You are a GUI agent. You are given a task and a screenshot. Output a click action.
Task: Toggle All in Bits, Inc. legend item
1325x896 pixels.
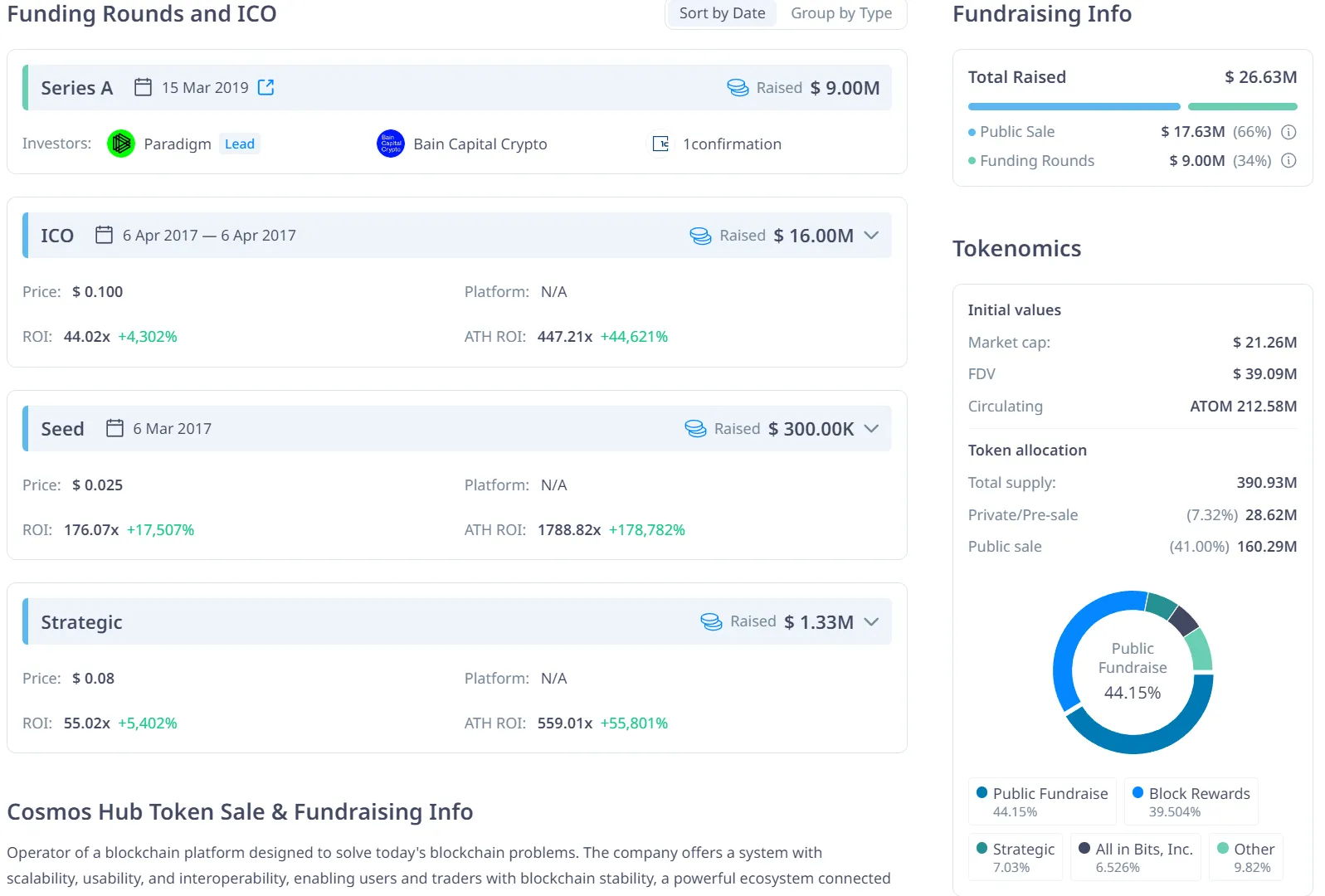click(x=1135, y=856)
